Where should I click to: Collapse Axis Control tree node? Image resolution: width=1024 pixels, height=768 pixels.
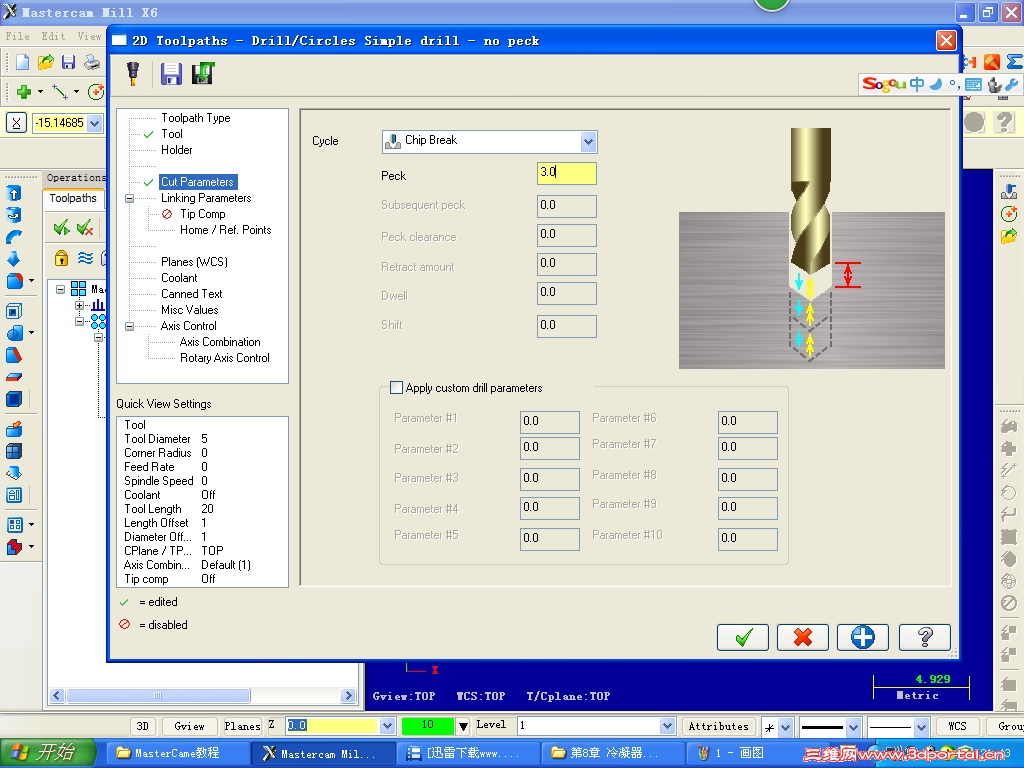(x=129, y=326)
